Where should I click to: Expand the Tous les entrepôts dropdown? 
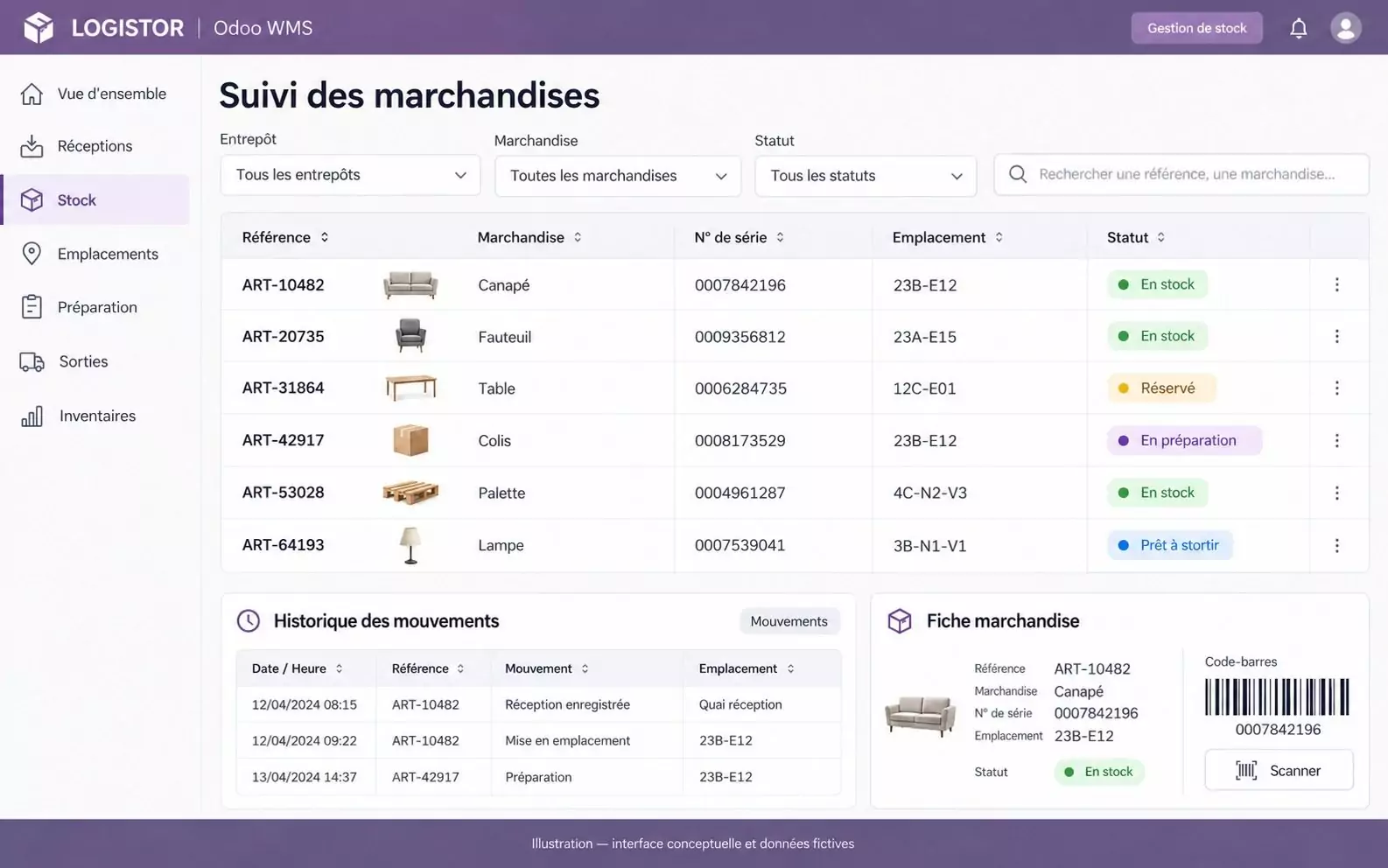coord(350,175)
